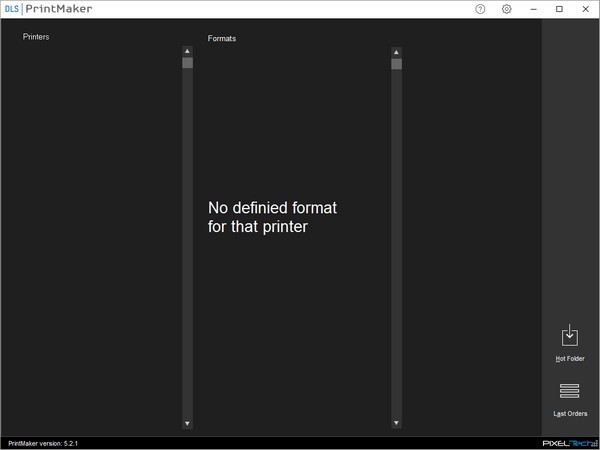Open the help question mark icon
This screenshot has height=450, width=600.
click(x=480, y=9)
